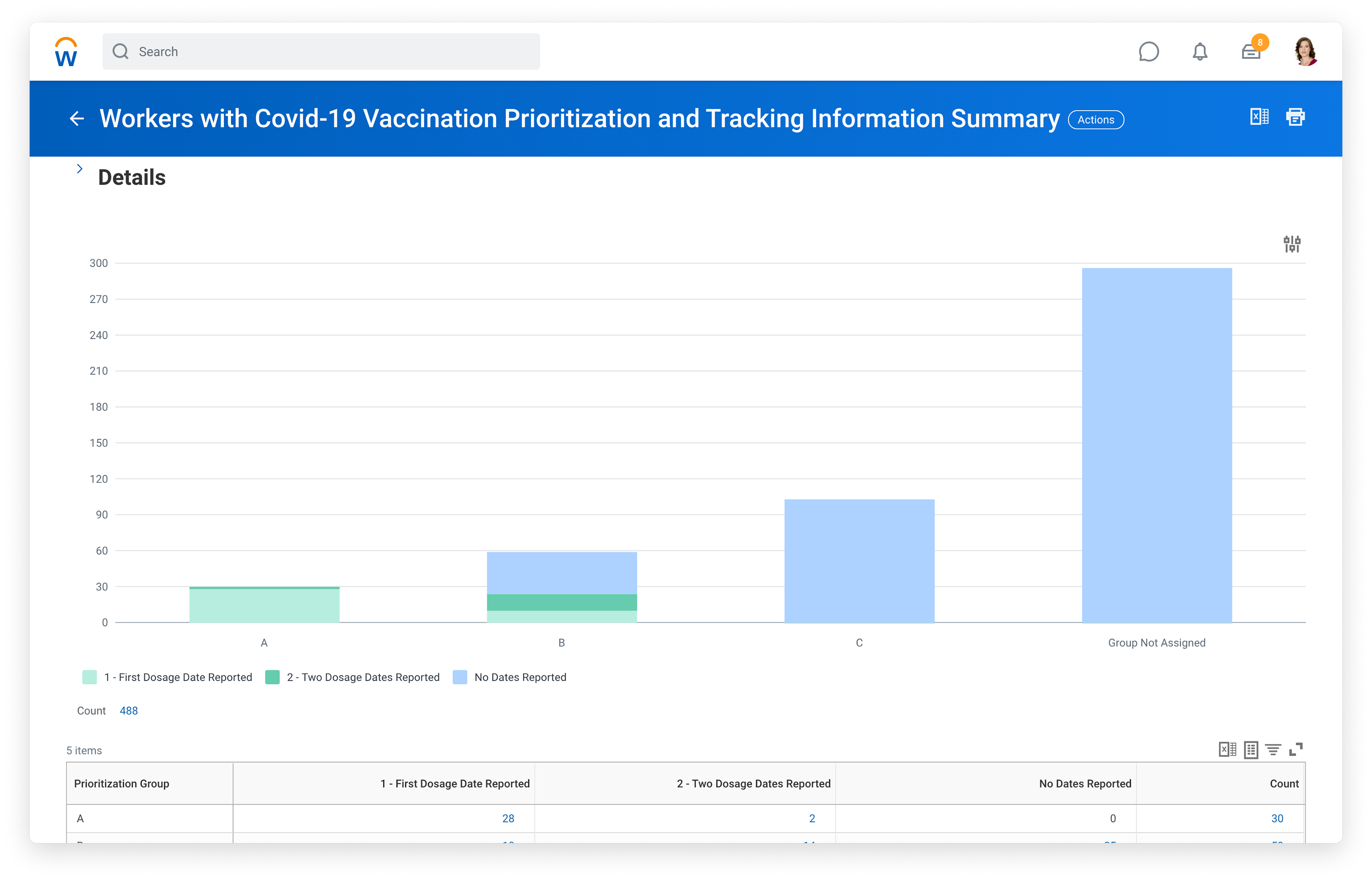Open chart configuration settings icon
1372x880 pixels.
pyautogui.click(x=1291, y=244)
